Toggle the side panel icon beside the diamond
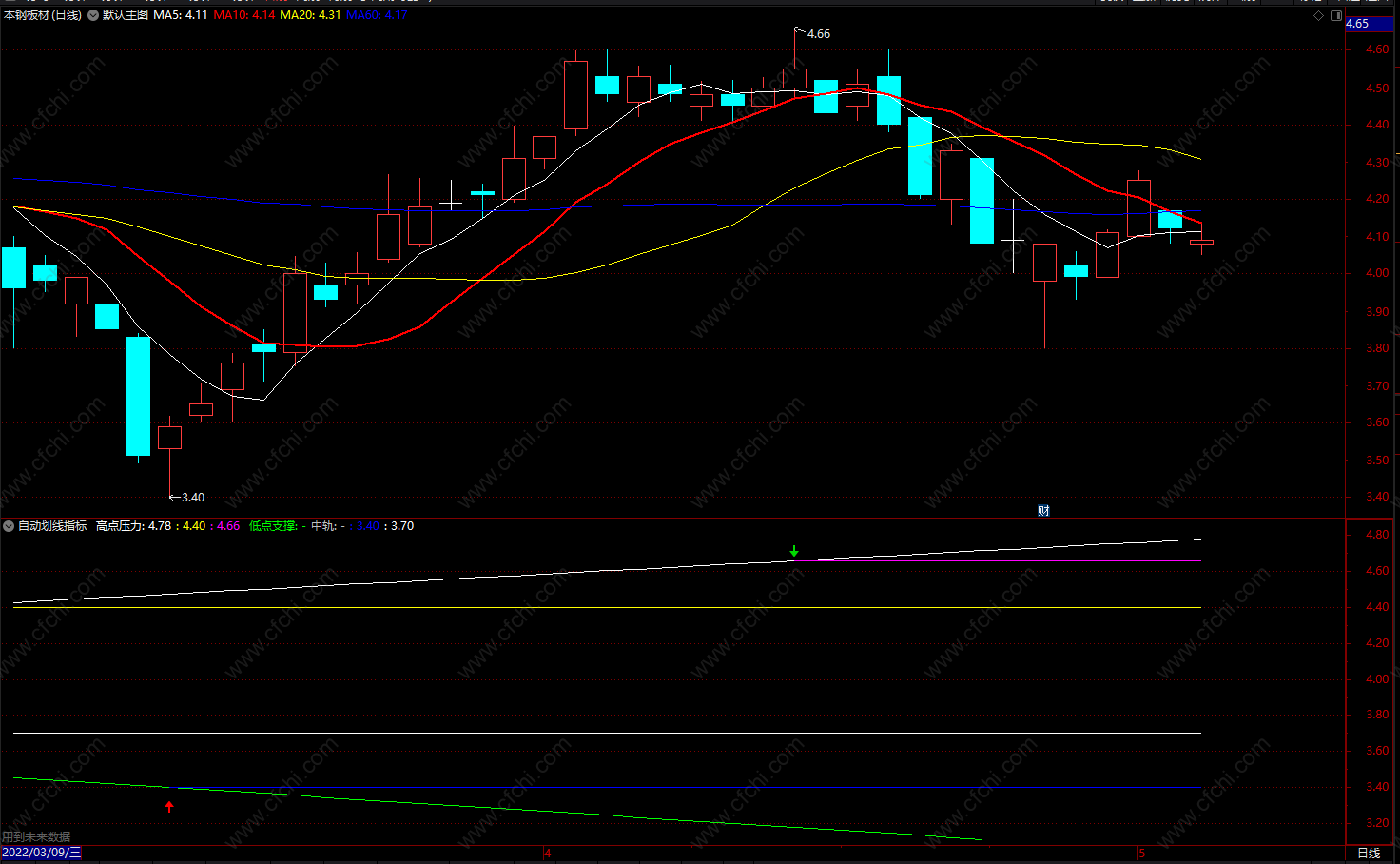This screenshot has width=1400, height=864. coord(1335,15)
